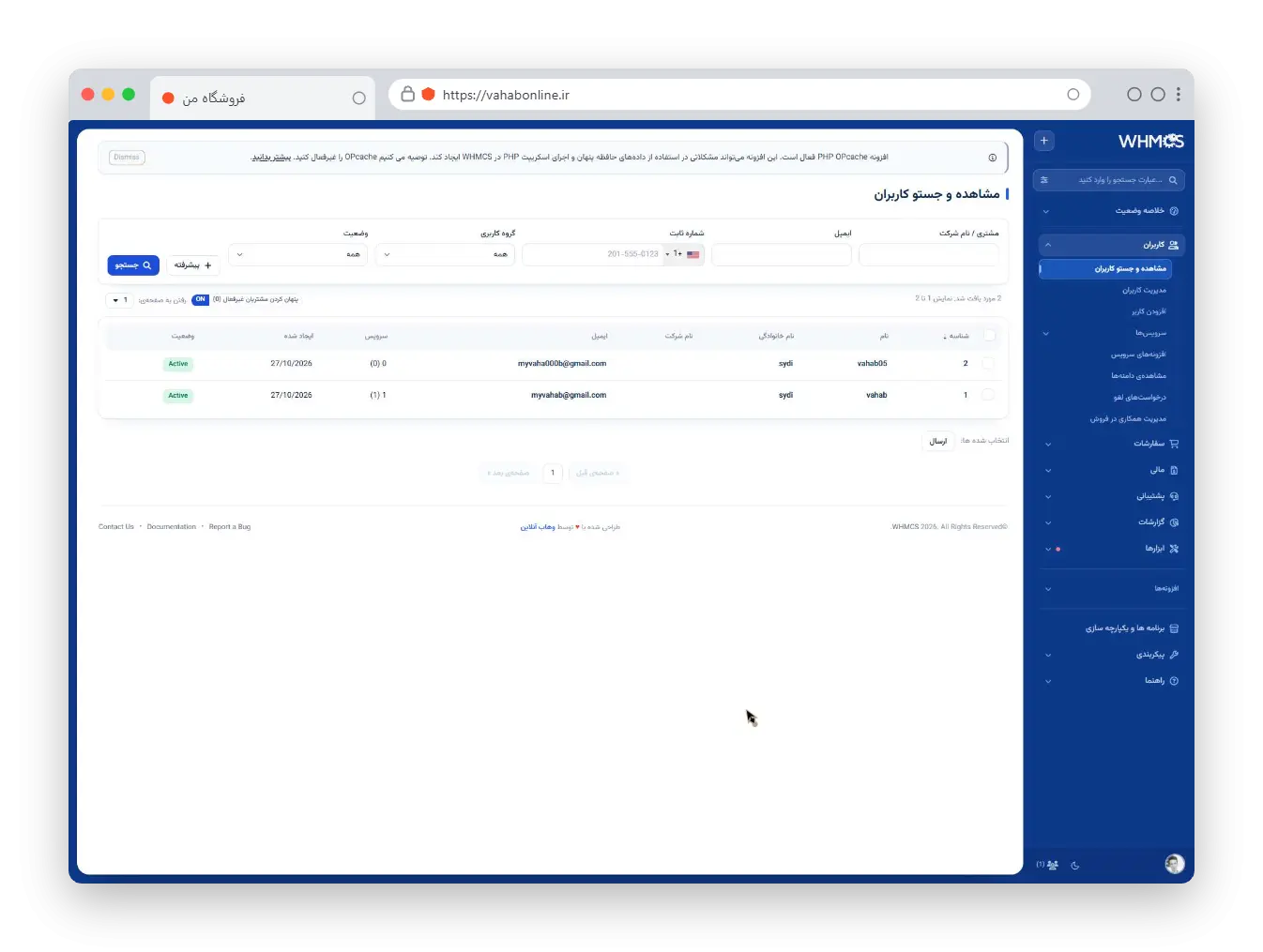This screenshot has height=952, width=1263.
Task: Toggle the ON switch hiding inactive clients
Action: pyautogui.click(x=200, y=300)
